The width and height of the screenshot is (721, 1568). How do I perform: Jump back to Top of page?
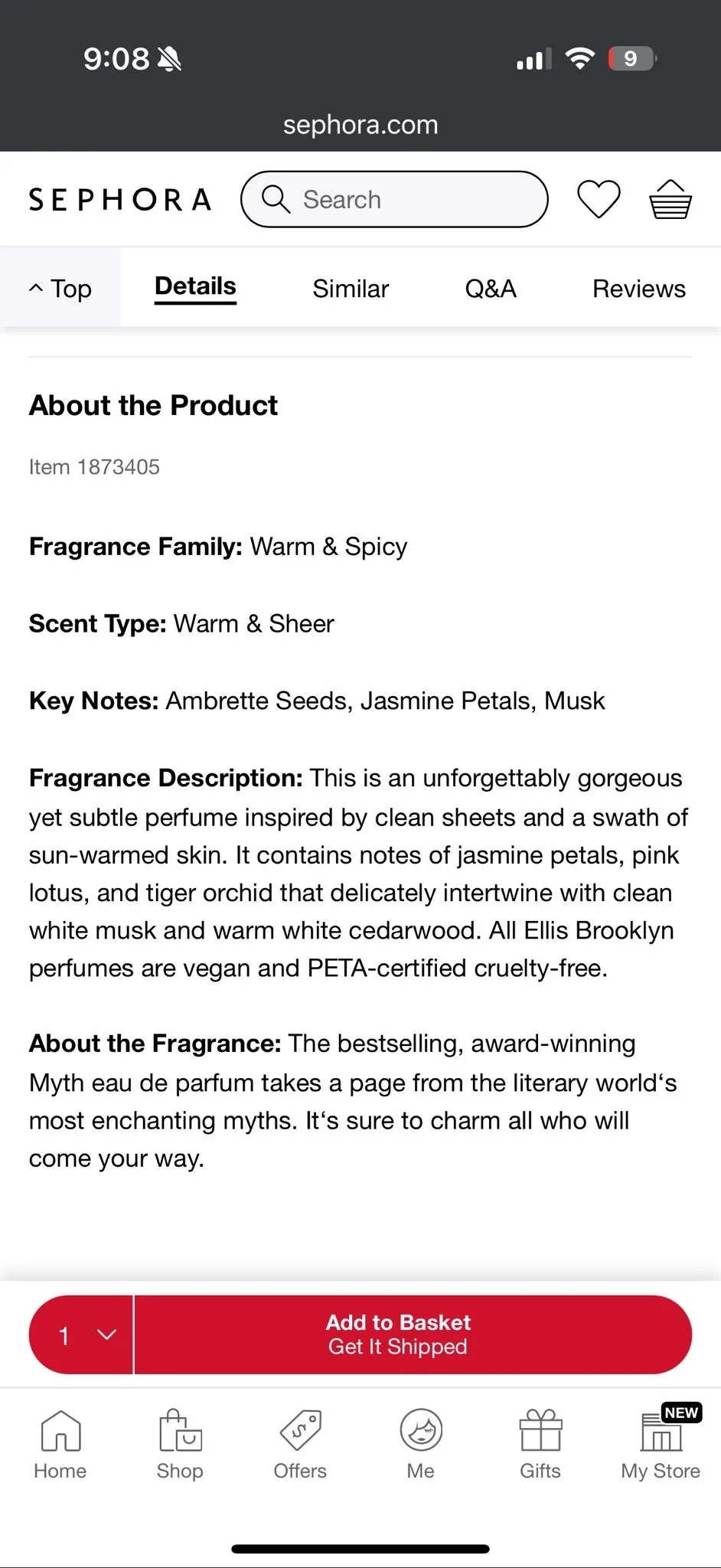pyautogui.click(x=60, y=289)
